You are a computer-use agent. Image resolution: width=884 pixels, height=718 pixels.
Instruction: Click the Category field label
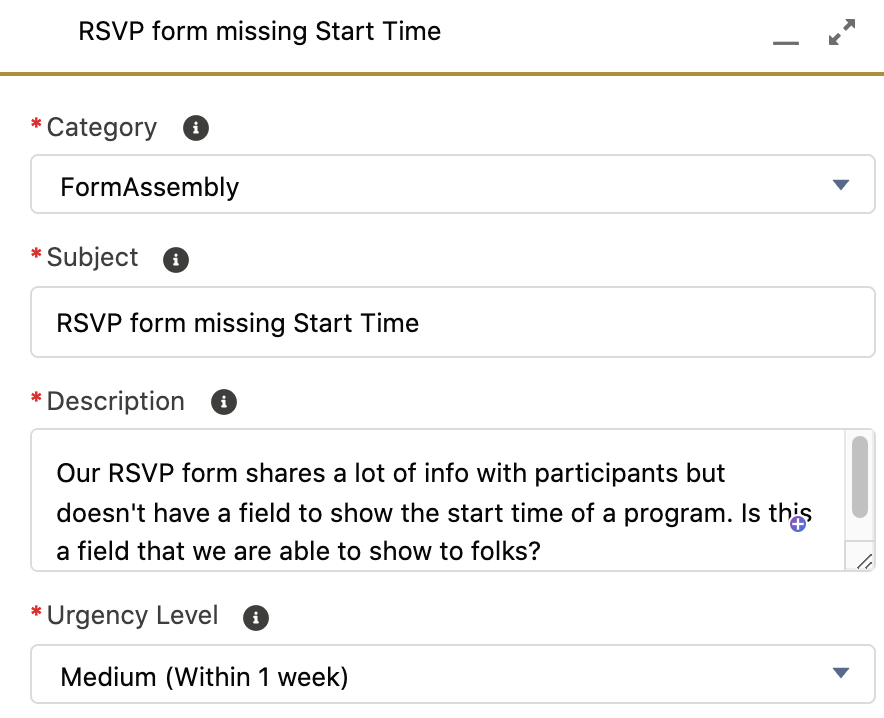(x=101, y=127)
